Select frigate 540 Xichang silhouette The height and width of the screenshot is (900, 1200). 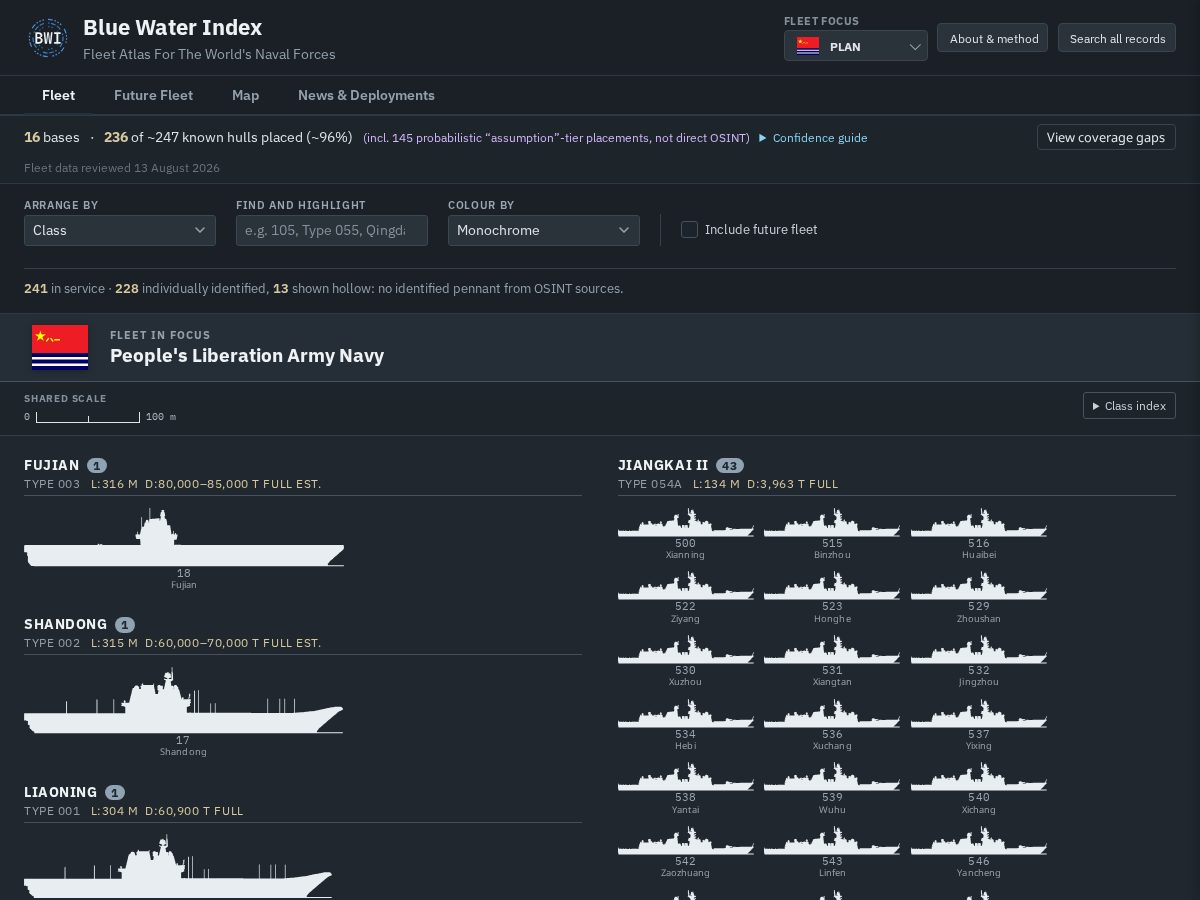click(x=979, y=778)
